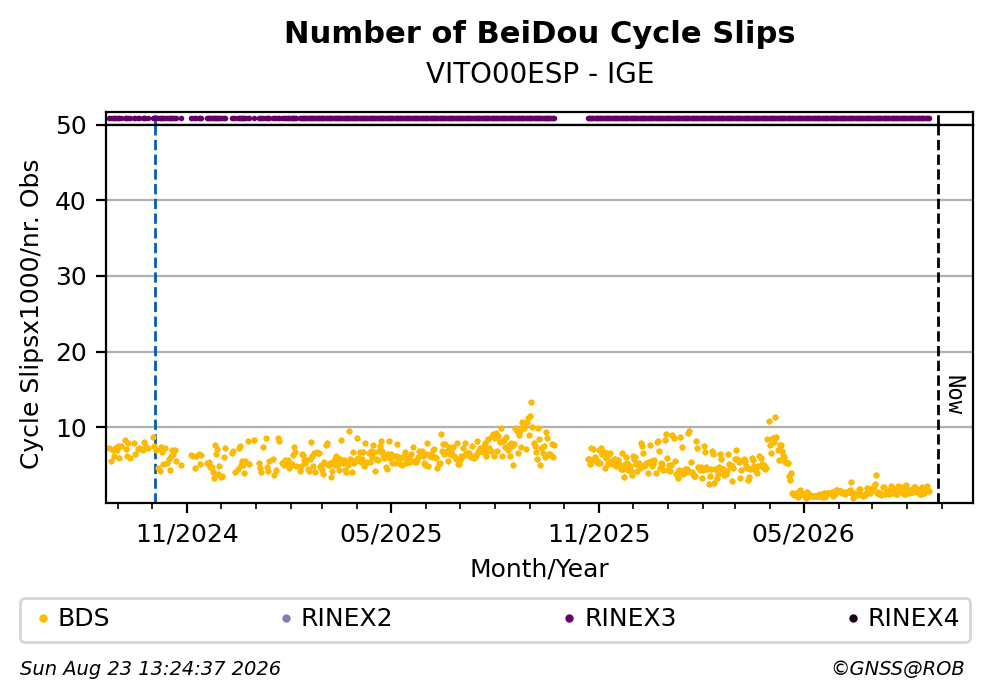Click the 10 y-axis tick label
Image resolution: width=993 pixels, height=699 pixels.
coord(71,428)
